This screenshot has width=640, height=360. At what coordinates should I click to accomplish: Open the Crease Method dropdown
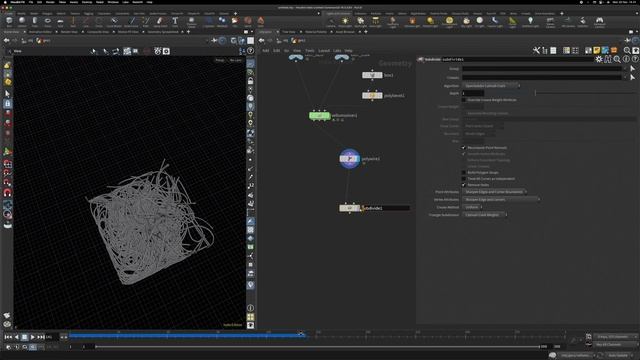coord(472,207)
